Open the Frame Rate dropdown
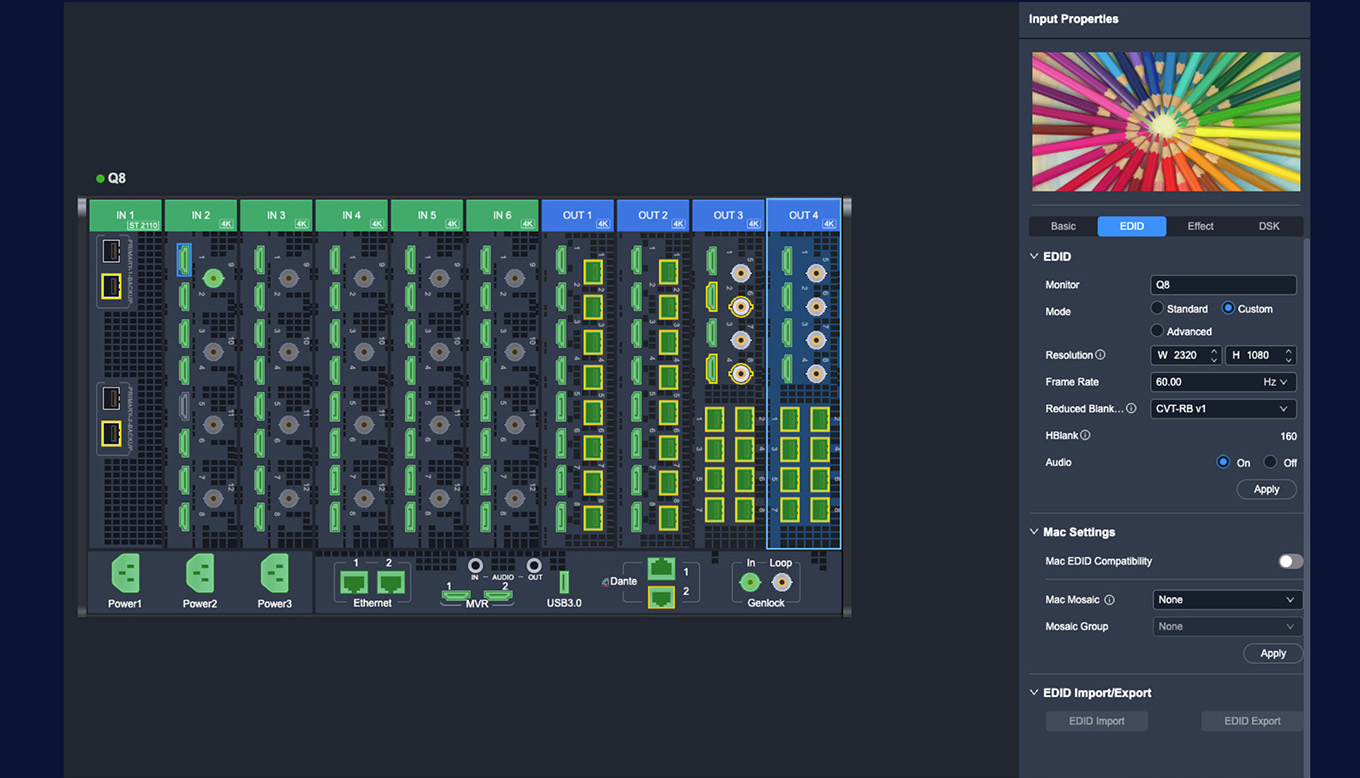 (x=1223, y=382)
